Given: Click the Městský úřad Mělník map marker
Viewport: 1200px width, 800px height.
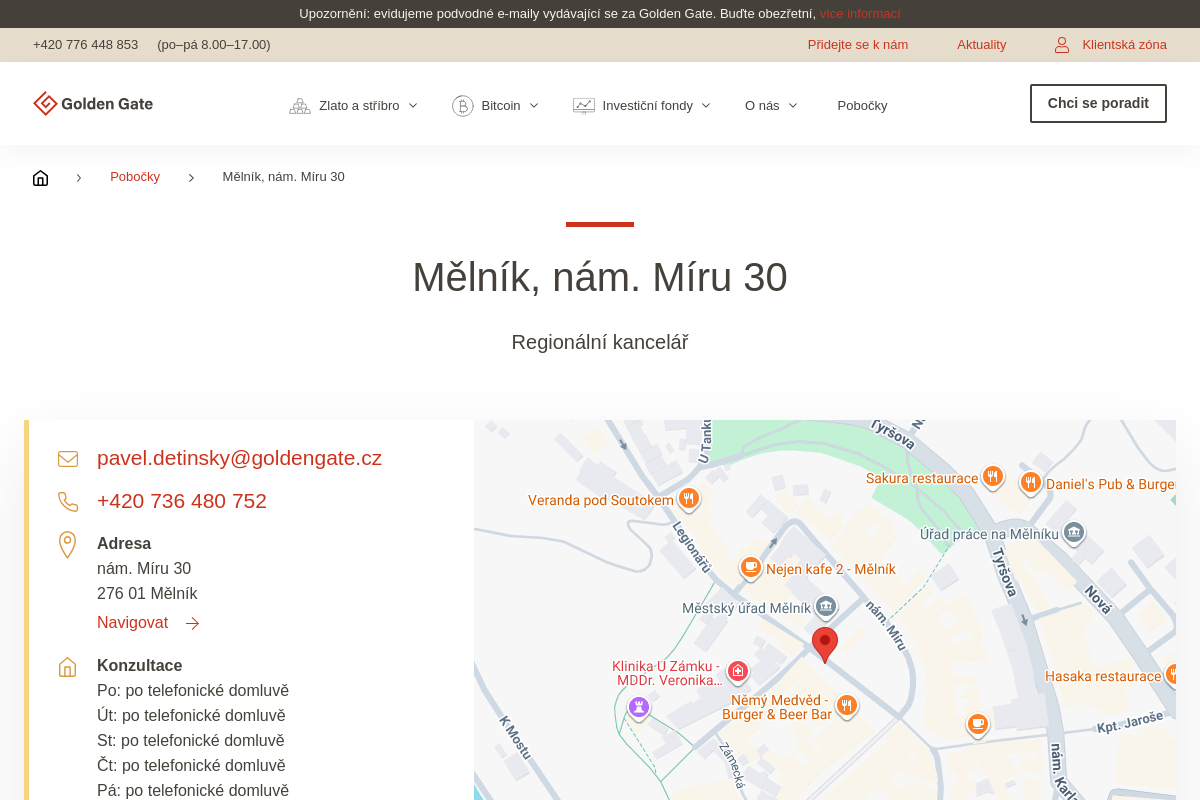Looking at the screenshot, I should pyautogui.click(x=826, y=606).
